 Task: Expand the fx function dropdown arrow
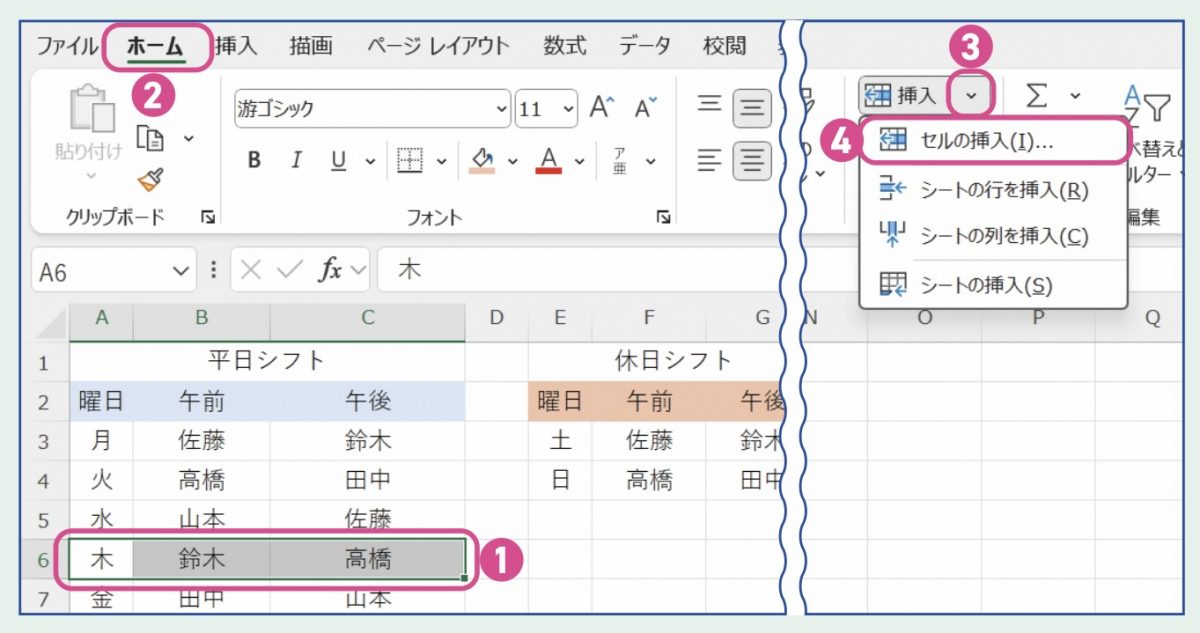360,270
